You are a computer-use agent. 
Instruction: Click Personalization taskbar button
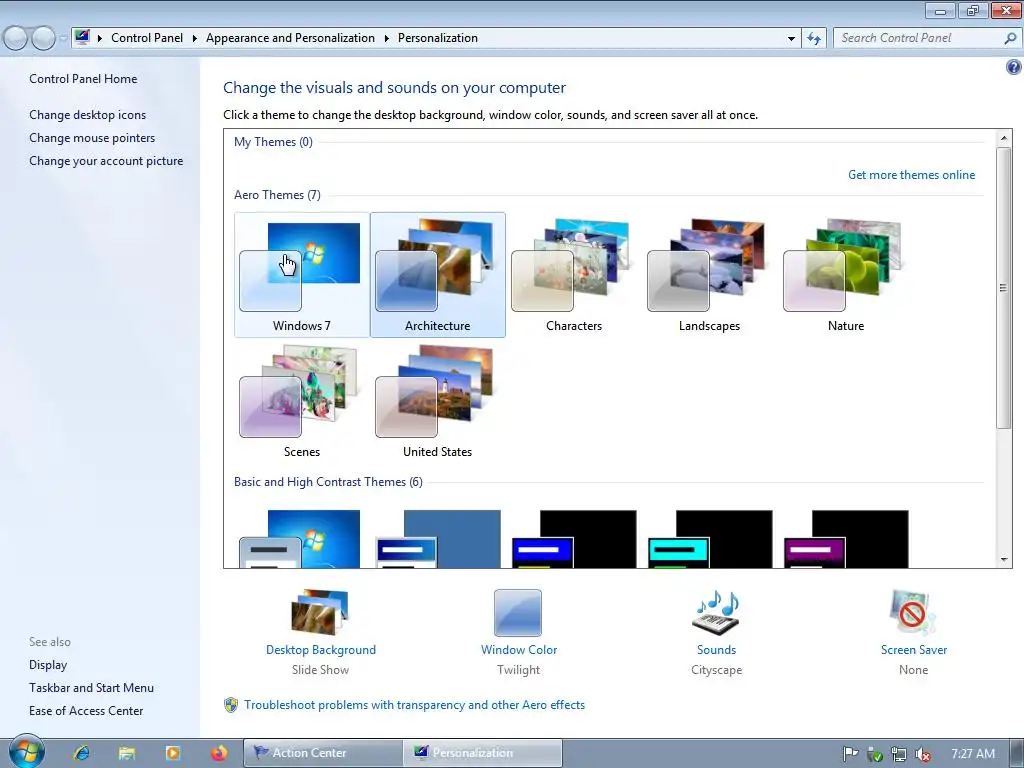tap(483, 753)
